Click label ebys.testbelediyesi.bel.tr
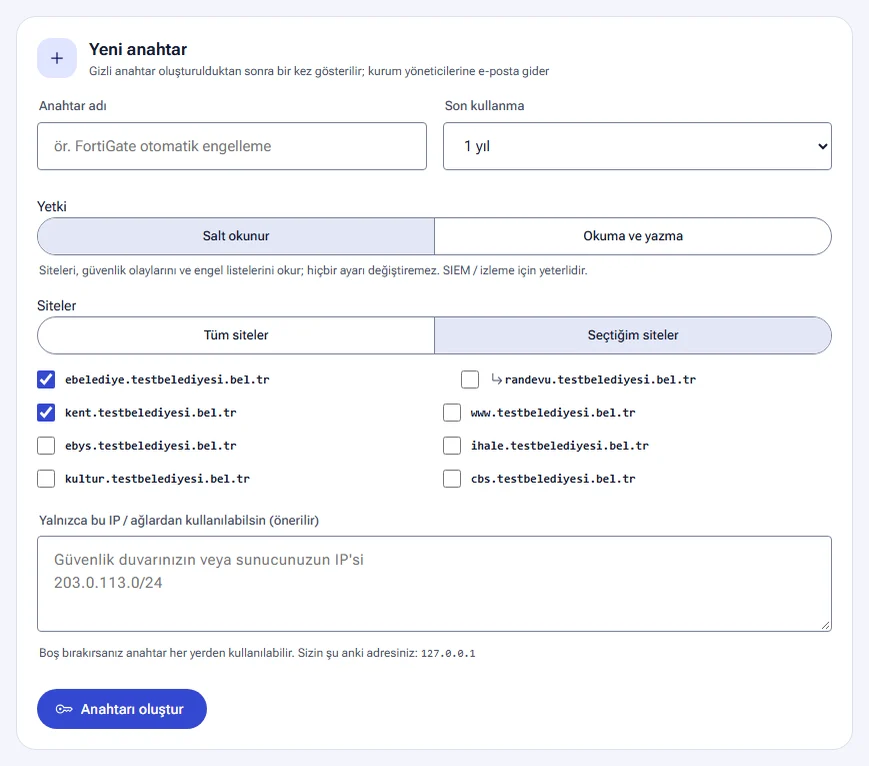Viewport: 869px width, 766px height. (151, 446)
